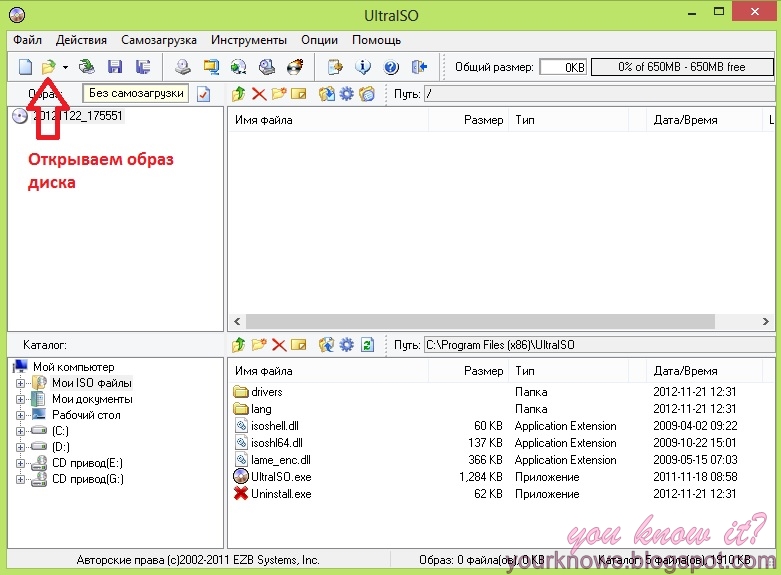Open the Опции menu

[x=319, y=40]
